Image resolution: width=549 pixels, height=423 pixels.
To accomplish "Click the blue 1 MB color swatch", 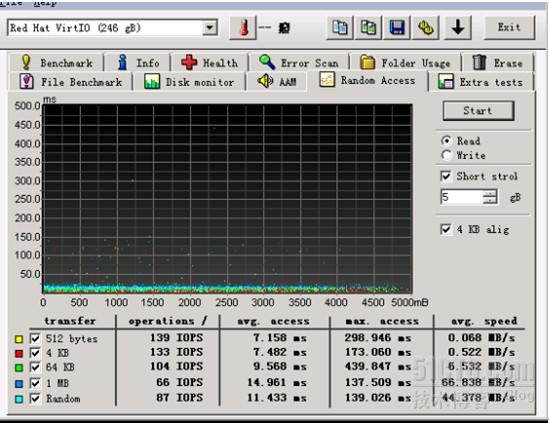I will 19,383.
